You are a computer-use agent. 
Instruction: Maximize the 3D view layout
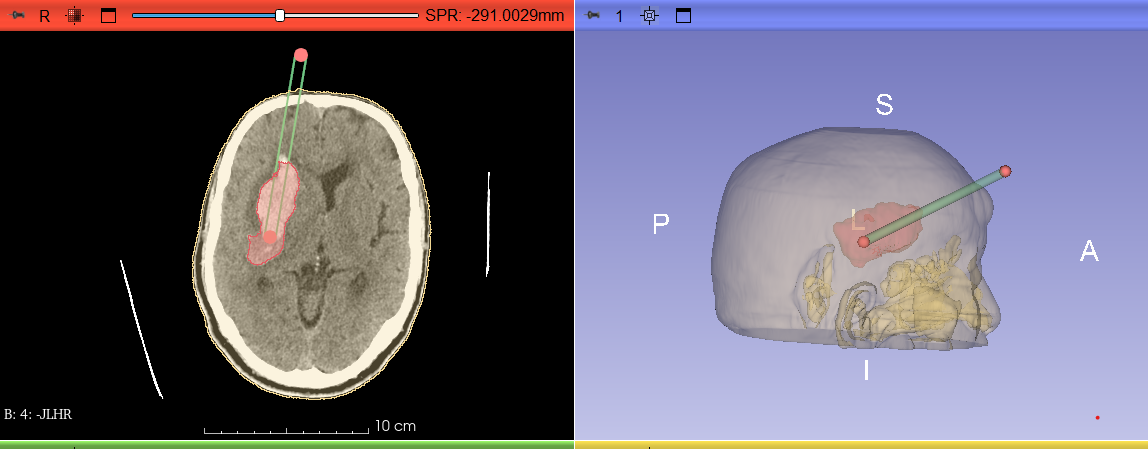tap(684, 16)
